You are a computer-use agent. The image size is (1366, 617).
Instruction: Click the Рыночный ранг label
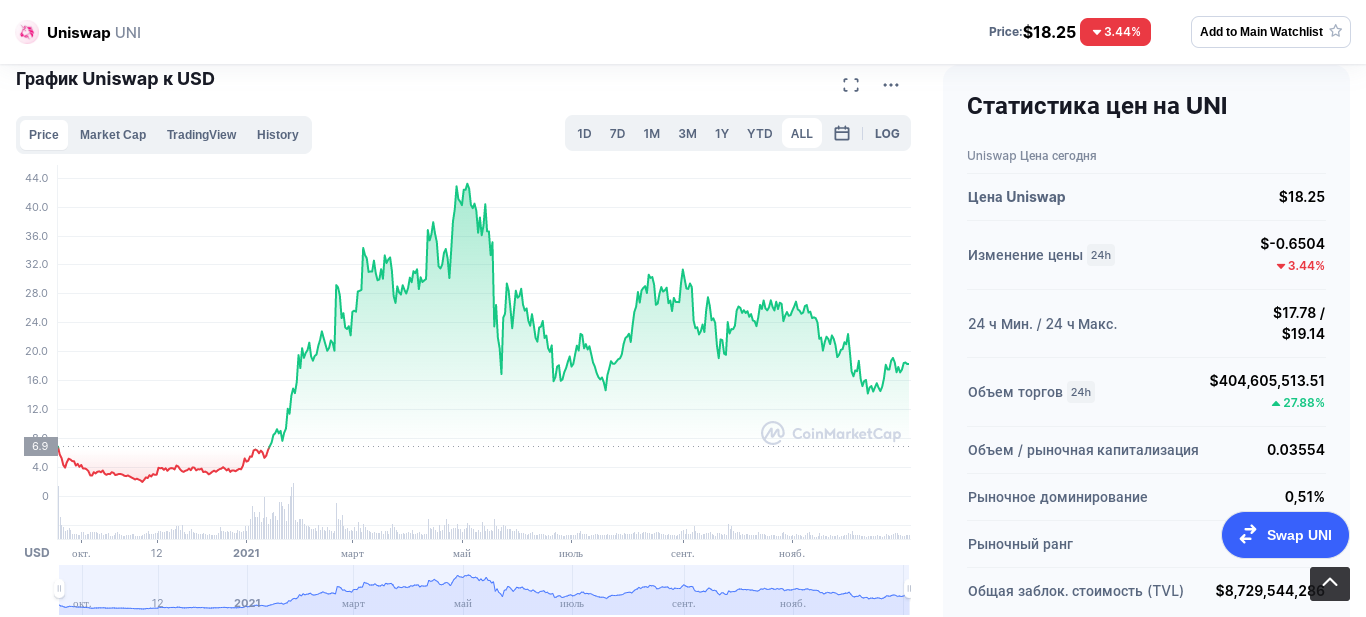(x=1020, y=544)
